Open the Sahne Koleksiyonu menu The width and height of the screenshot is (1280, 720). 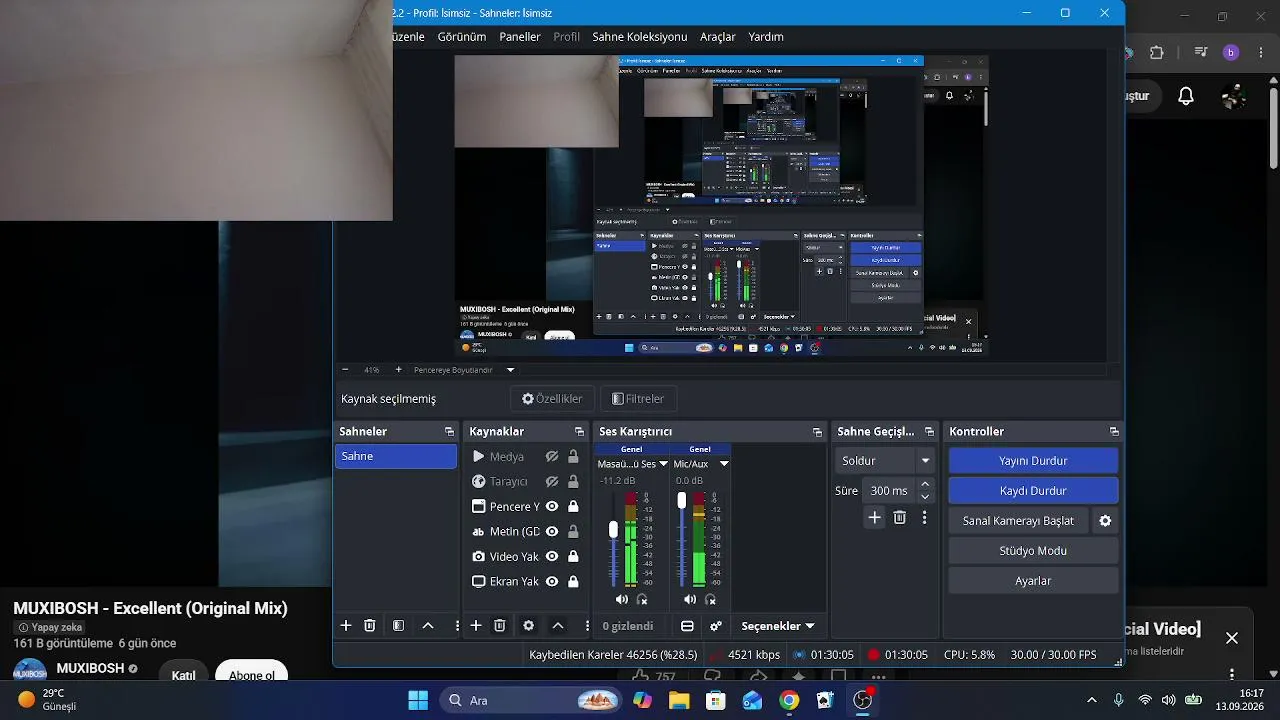tap(640, 37)
